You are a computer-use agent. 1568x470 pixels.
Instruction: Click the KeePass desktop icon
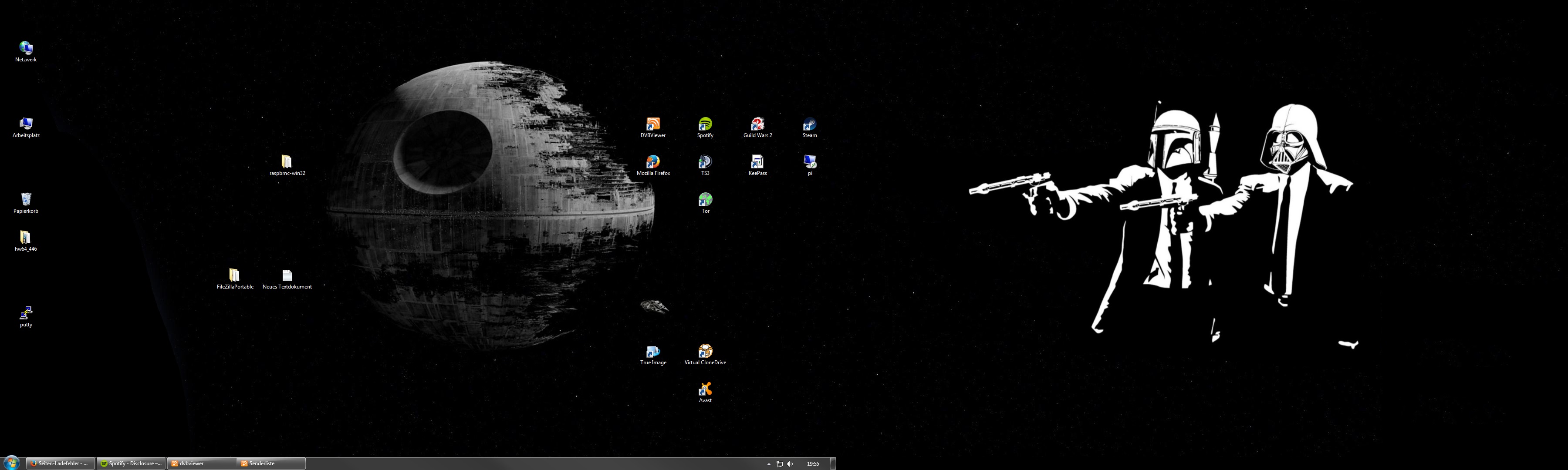pos(757,162)
